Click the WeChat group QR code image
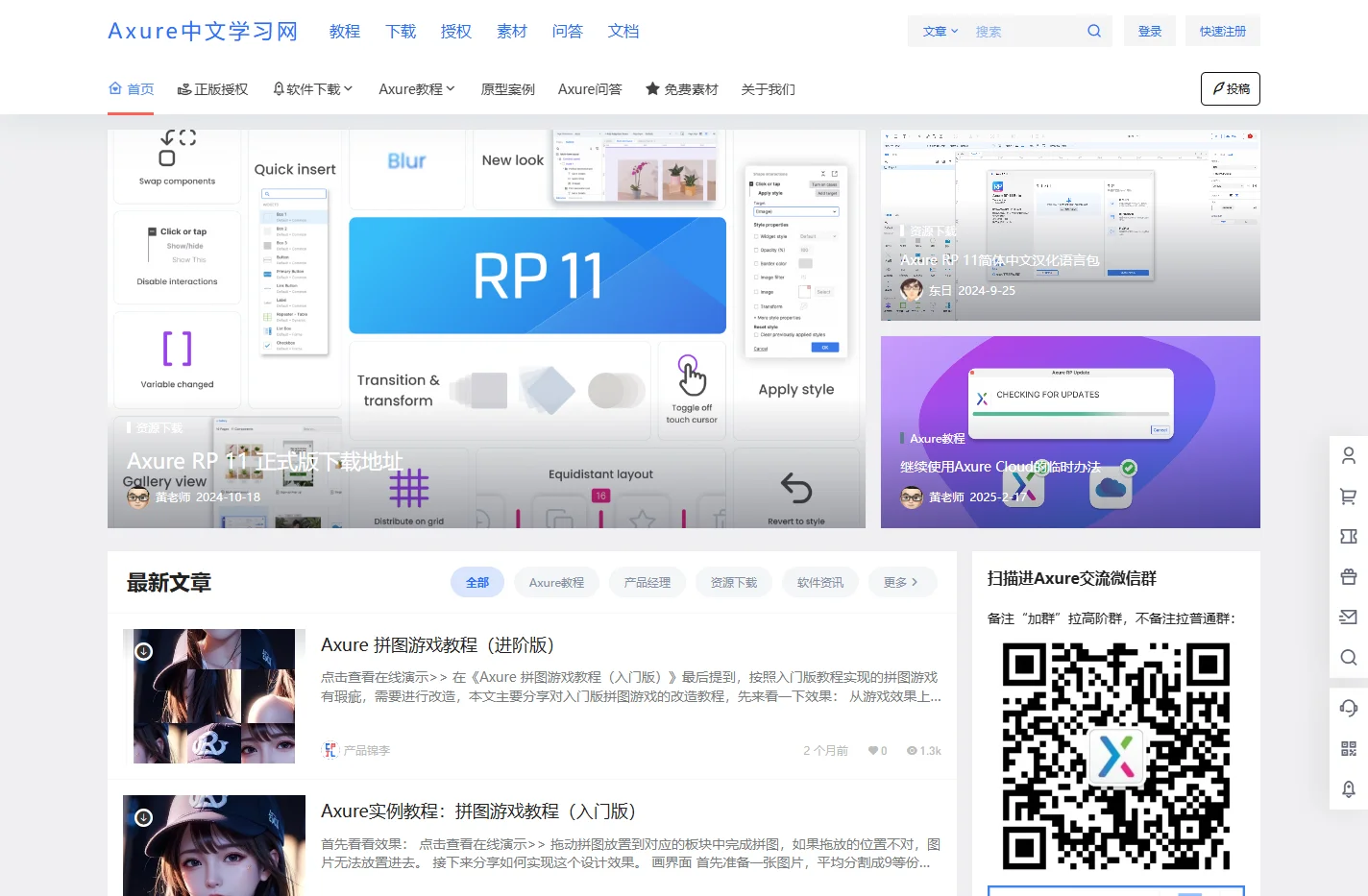The height and width of the screenshot is (896, 1368). pos(1116,756)
